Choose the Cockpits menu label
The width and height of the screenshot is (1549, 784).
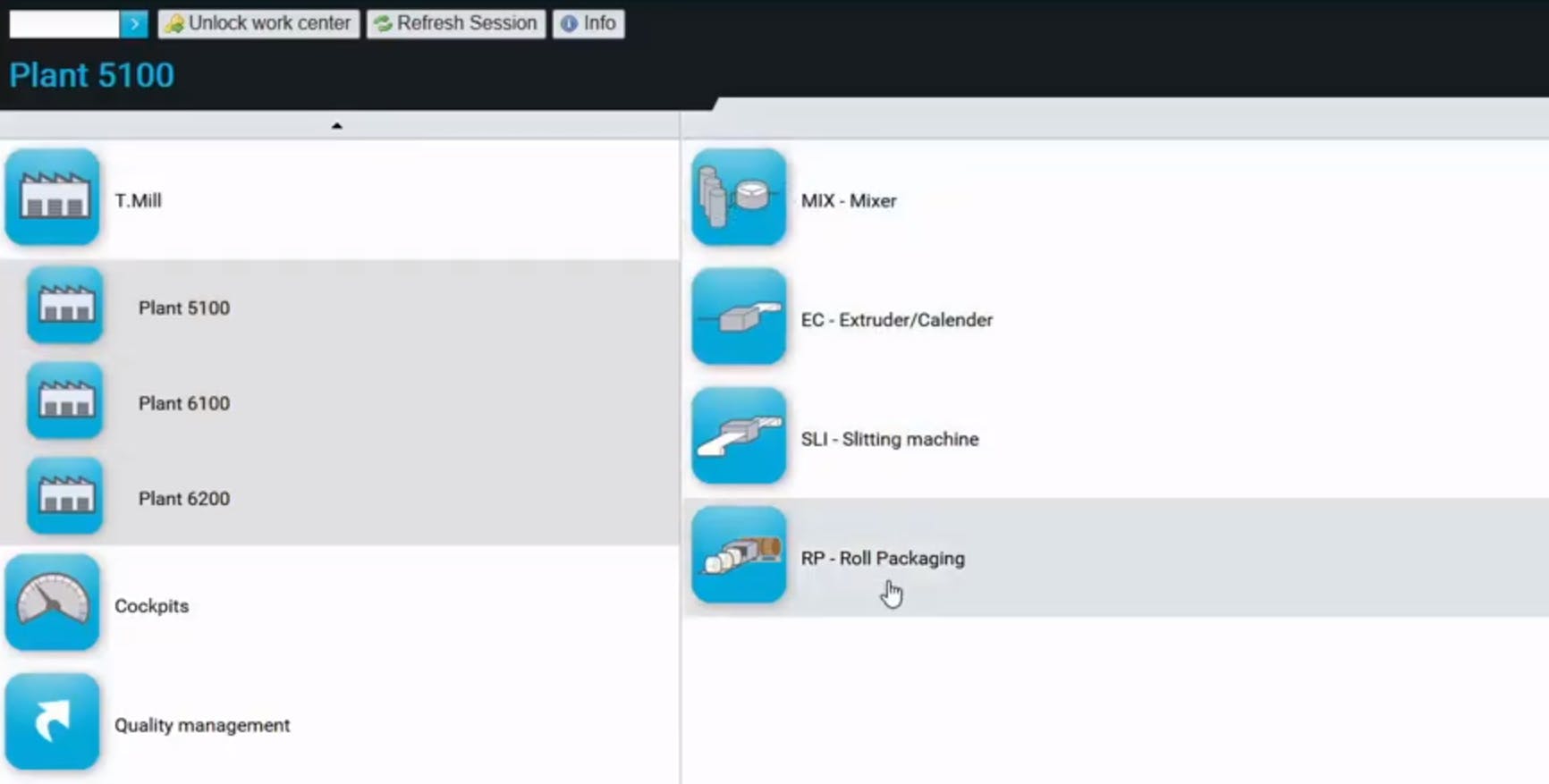coord(152,606)
